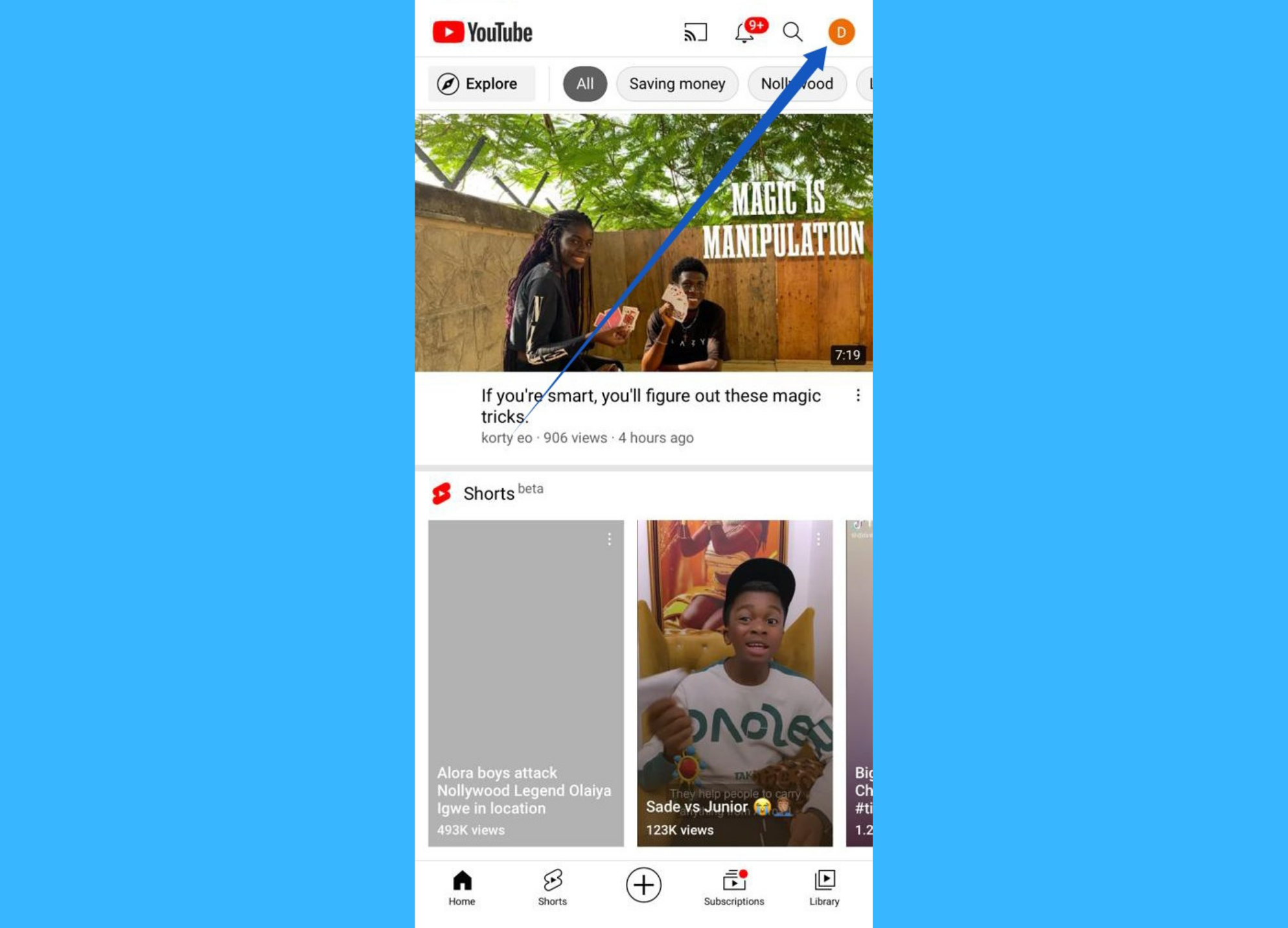This screenshot has width=1288, height=928.
Task: Toggle the Nollywood category filter
Action: click(797, 84)
